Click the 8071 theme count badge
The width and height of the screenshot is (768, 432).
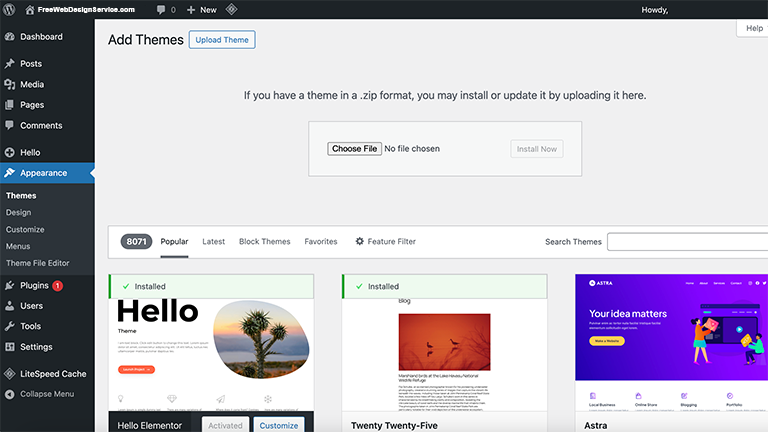(136, 241)
